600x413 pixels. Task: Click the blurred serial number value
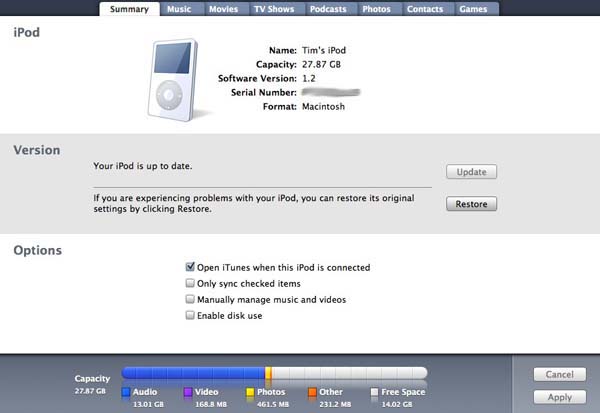click(x=331, y=92)
